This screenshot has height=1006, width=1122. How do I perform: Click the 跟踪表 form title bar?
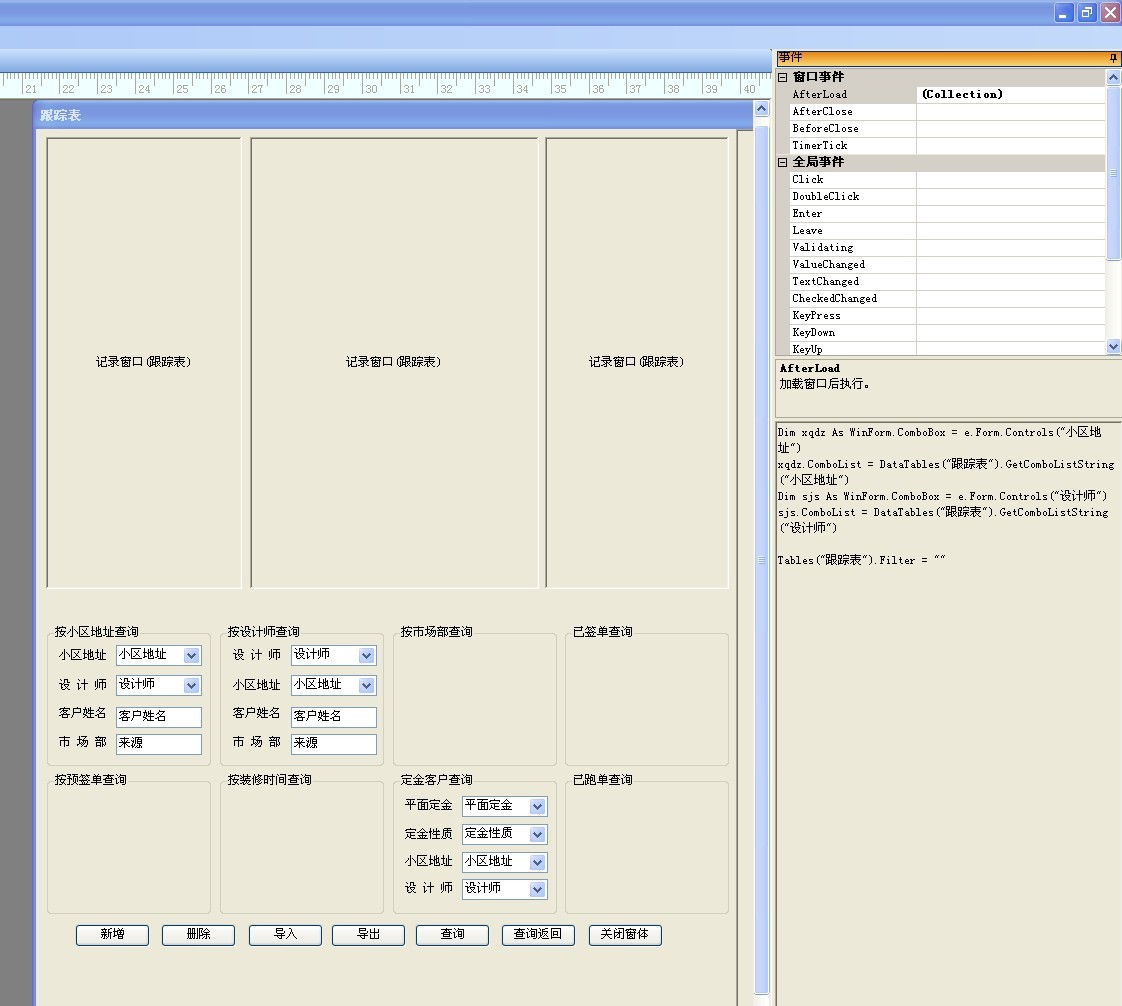click(x=393, y=116)
